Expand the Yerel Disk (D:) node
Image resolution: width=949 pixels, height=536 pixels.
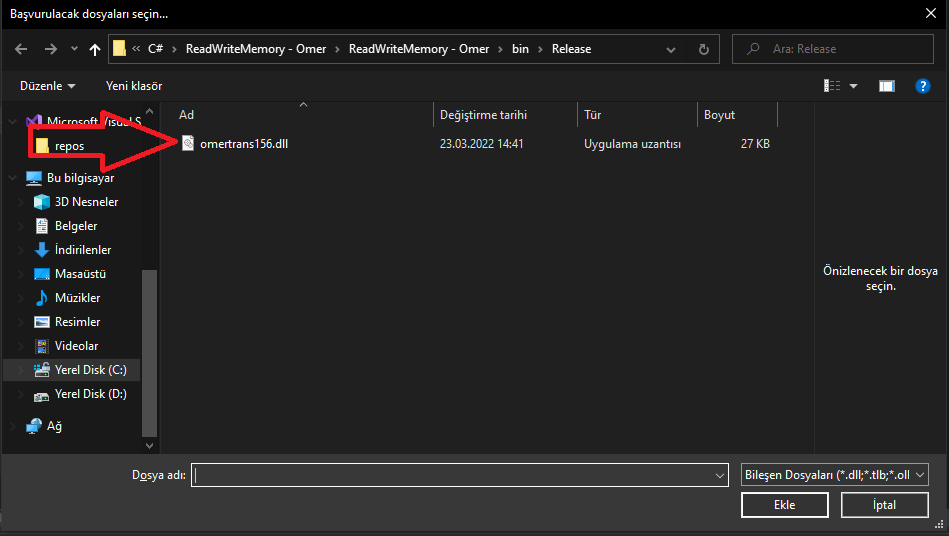21,394
